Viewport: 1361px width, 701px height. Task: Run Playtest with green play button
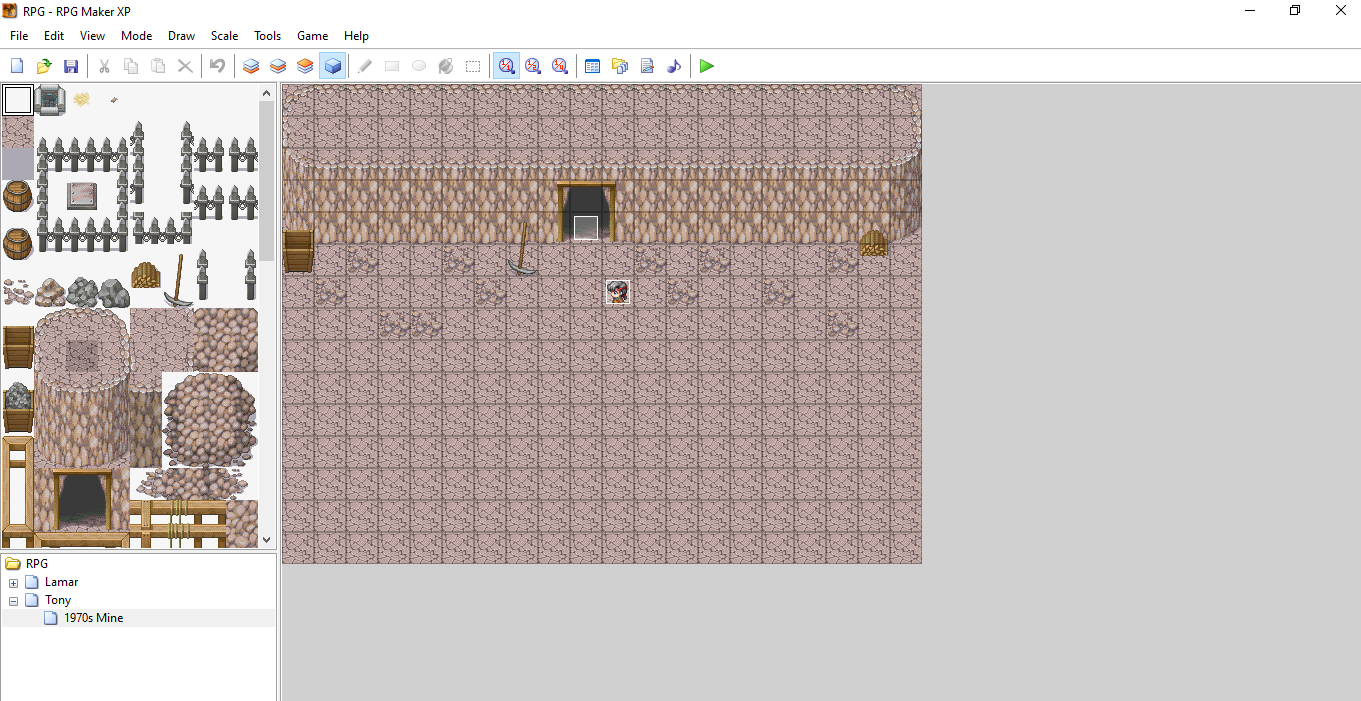(x=707, y=66)
